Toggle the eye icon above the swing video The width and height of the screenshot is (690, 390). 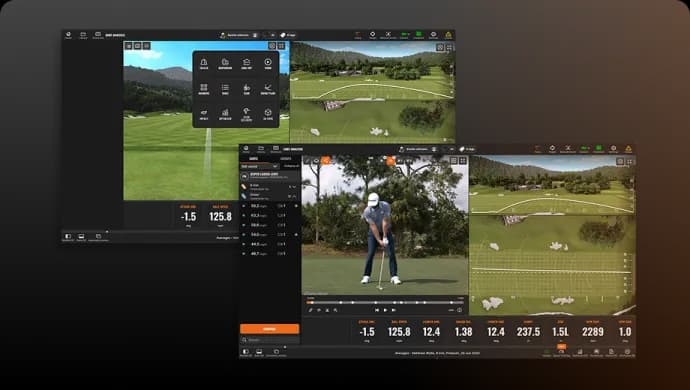[316, 161]
